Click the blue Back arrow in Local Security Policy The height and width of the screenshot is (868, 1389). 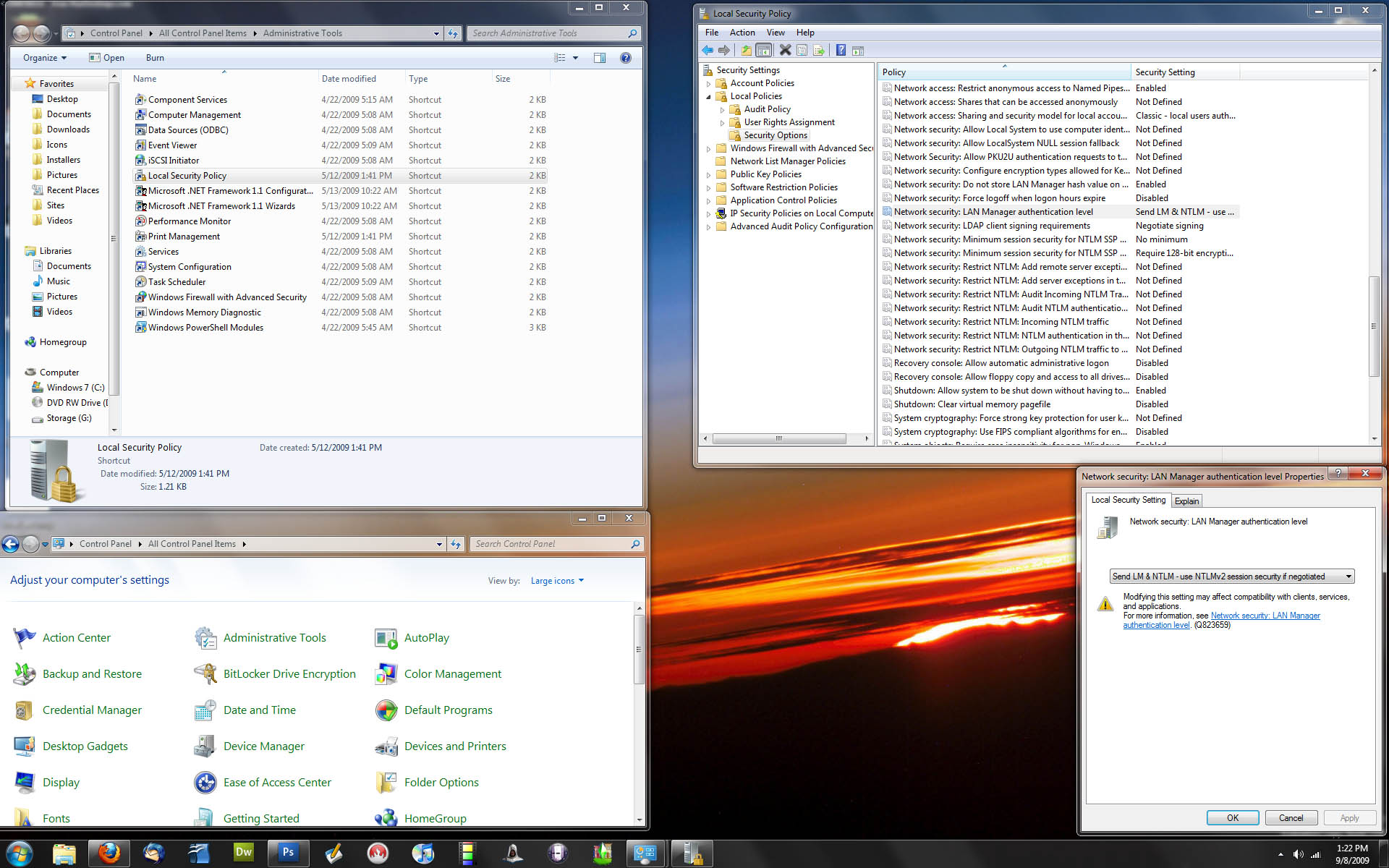click(x=708, y=51)
